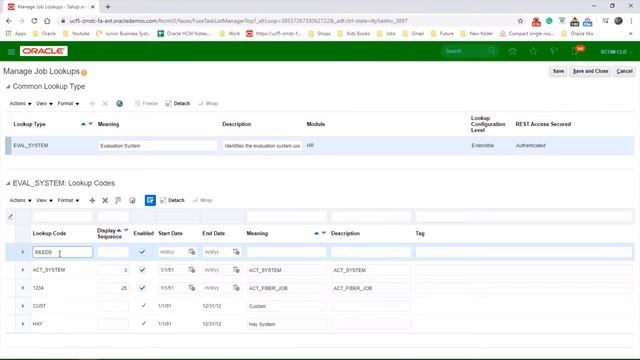Go to the Oracle home icon
The height and width of the screenshot is (360, 640).
(513, 51)
